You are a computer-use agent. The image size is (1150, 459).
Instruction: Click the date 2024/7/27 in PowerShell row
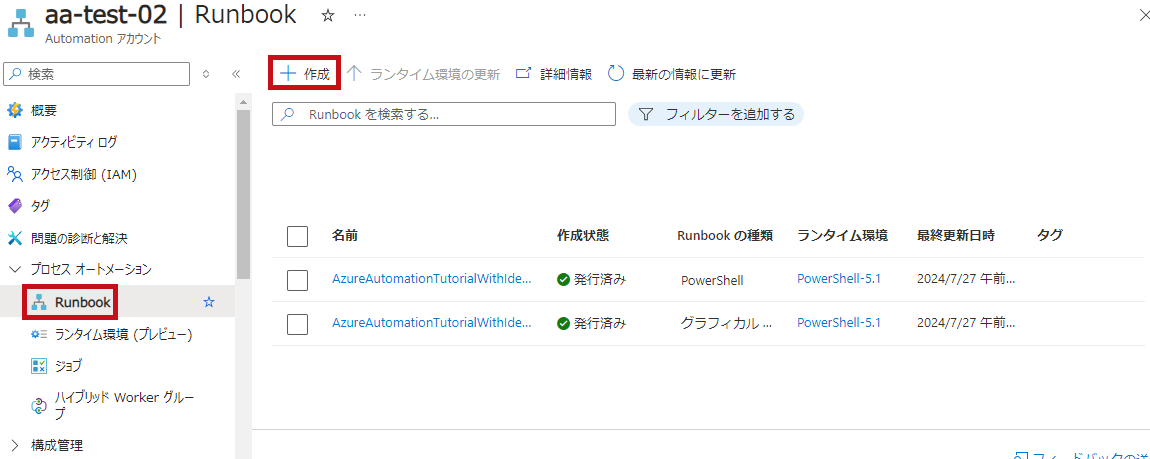(966, 279)
